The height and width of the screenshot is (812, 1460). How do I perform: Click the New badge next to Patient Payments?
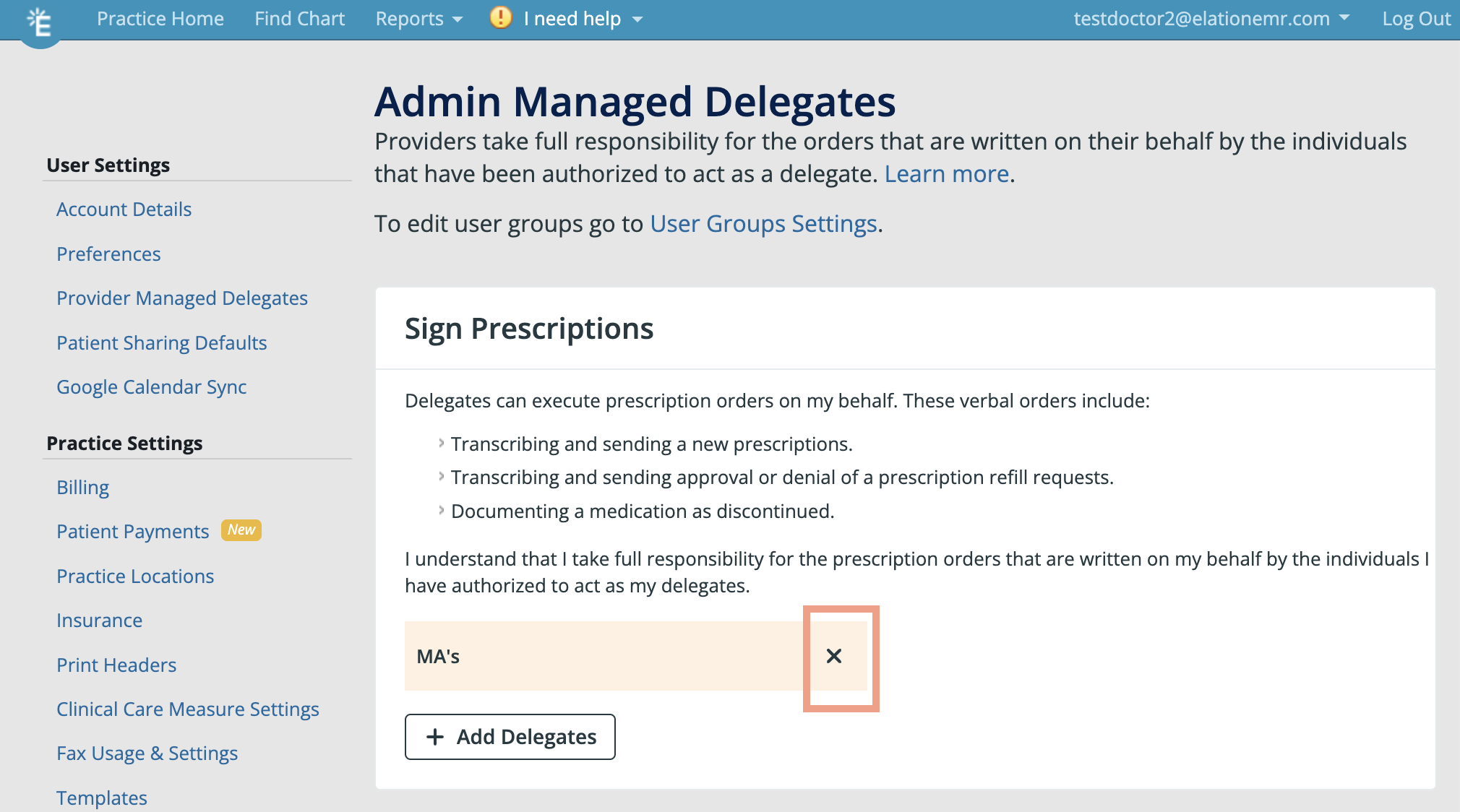tap(240, 530)
